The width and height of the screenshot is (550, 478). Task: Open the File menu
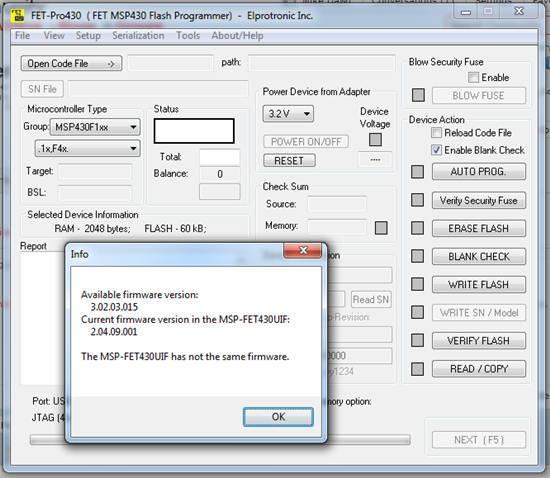pyautogui.click(x=22, y=35)
